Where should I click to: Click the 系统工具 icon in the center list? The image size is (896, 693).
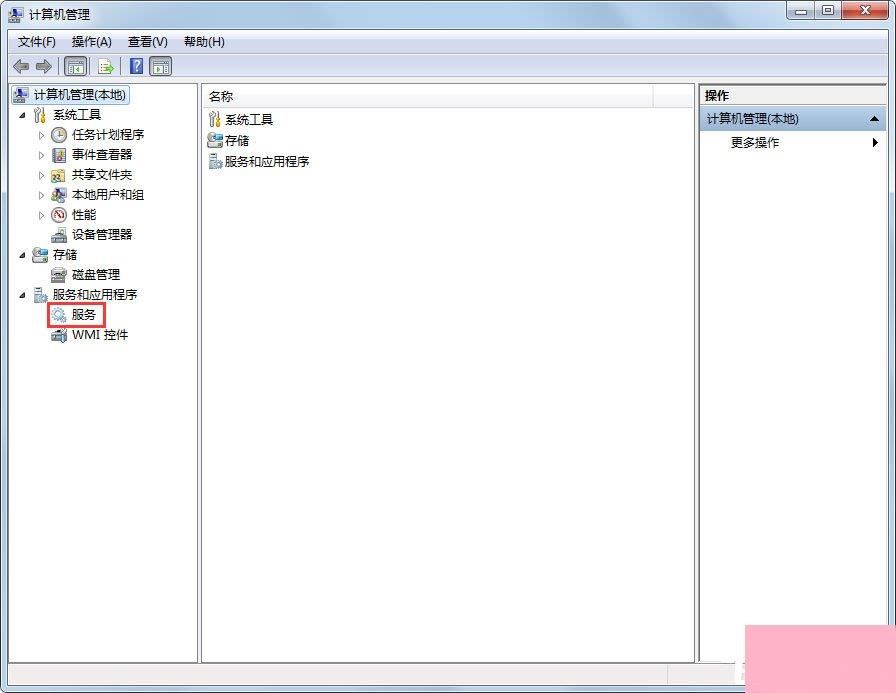coord(214,119)
